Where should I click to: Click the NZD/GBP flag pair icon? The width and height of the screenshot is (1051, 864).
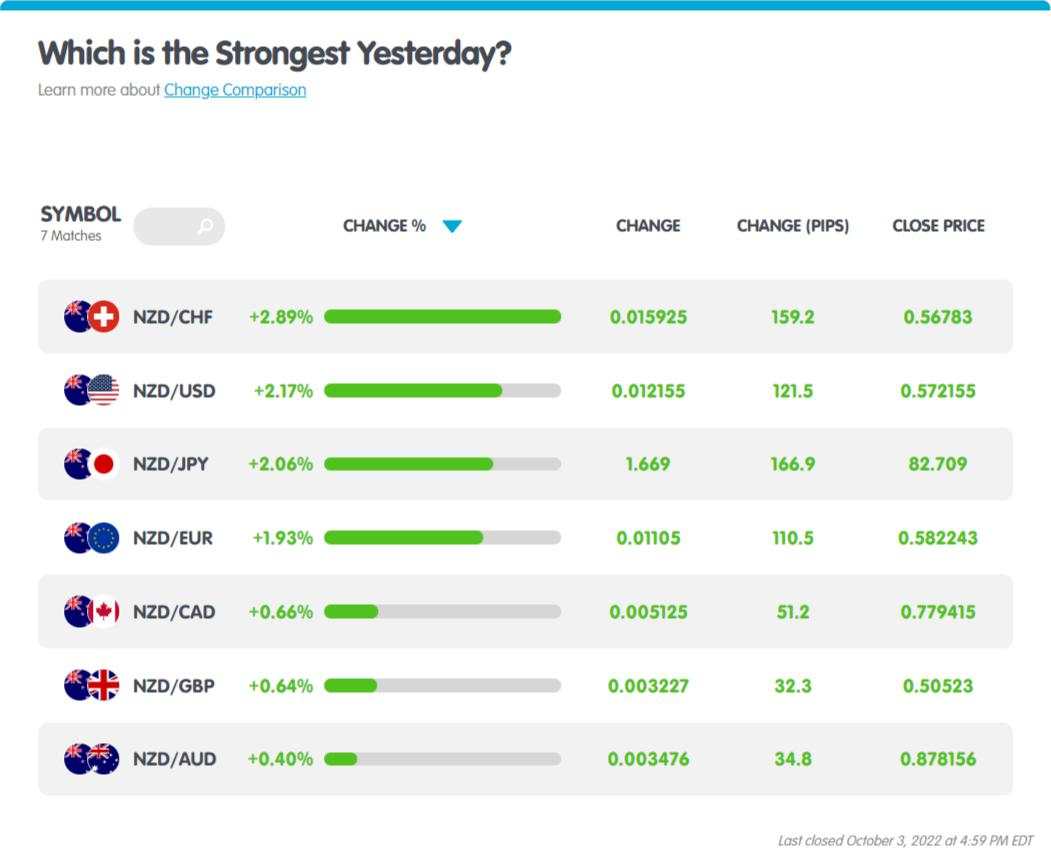coord(92,685)
